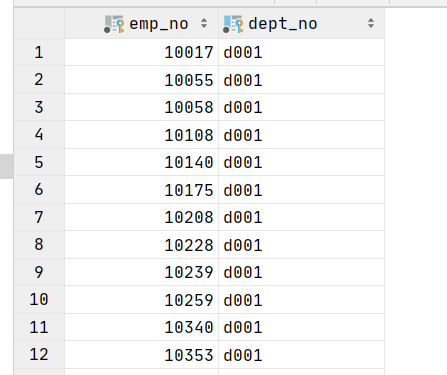Click the cell with emp_no 10175
The width and height of the screenshot is (447, 375).
click(x=141, y=190)
